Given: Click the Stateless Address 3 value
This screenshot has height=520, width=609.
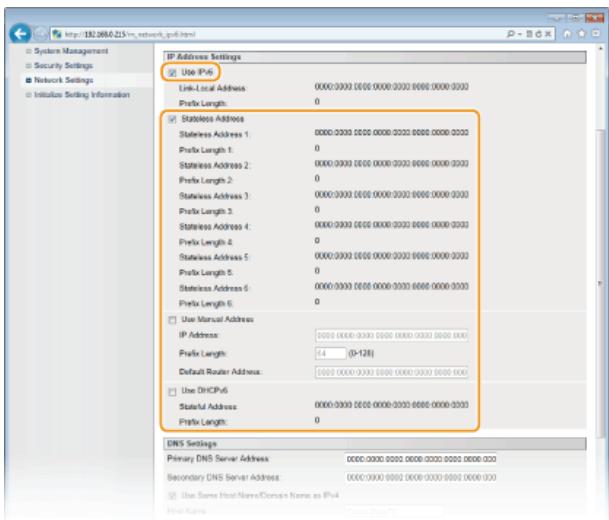Looking at the screenshot, I should pos(392,194).
